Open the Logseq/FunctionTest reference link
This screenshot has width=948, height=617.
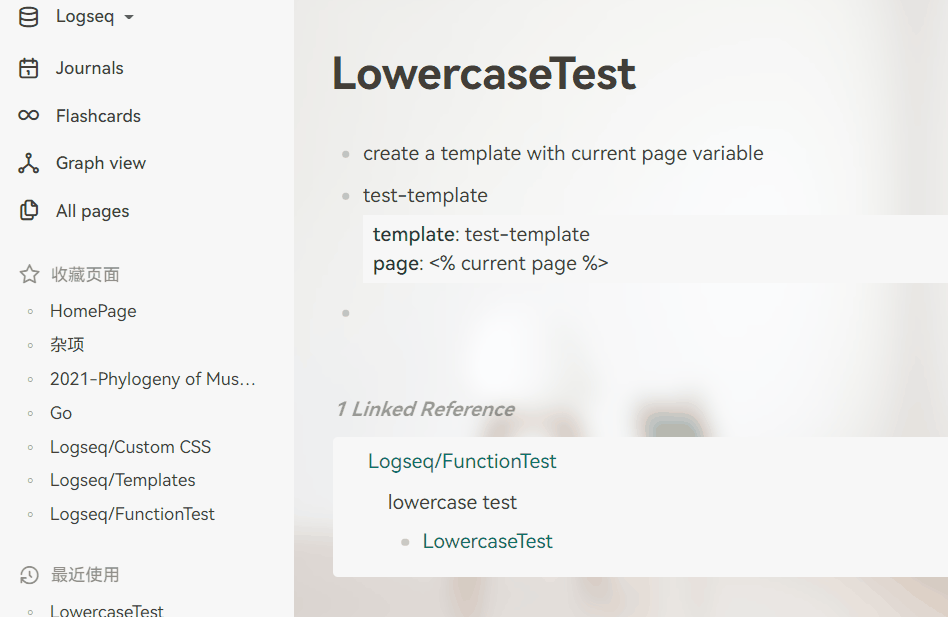(462, 462)
